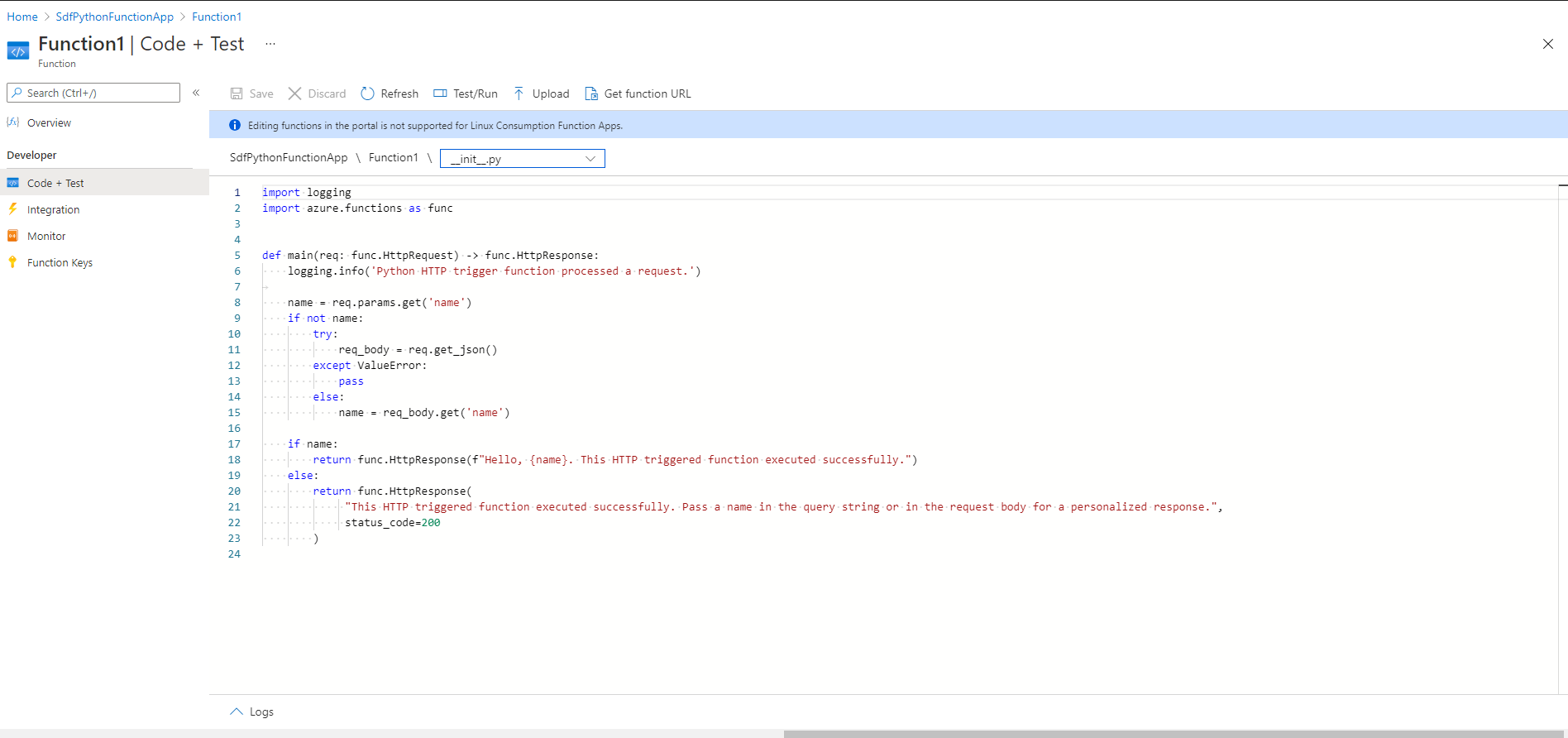Click the Test/Run panel icon

[440, 93]
